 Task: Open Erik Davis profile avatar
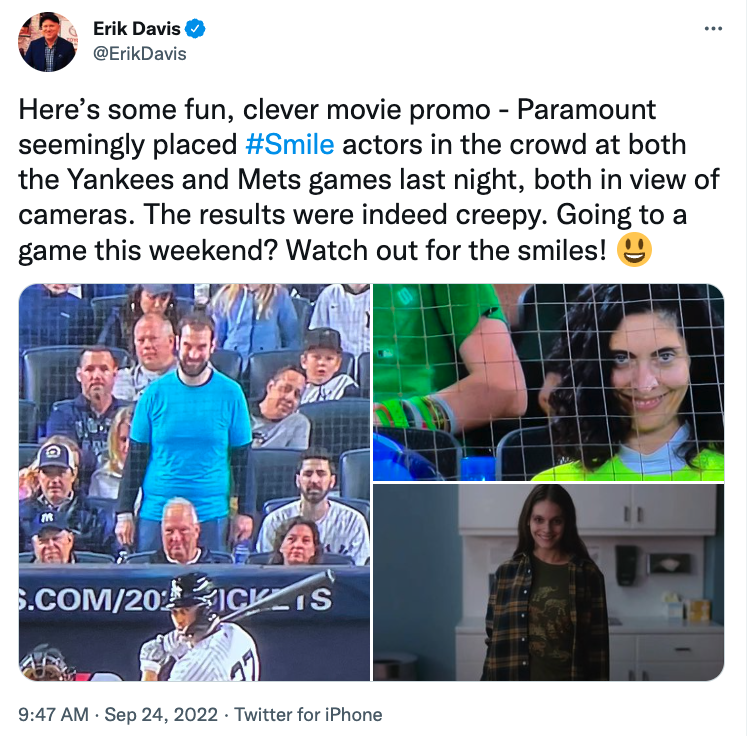click(x=48, y=42)
